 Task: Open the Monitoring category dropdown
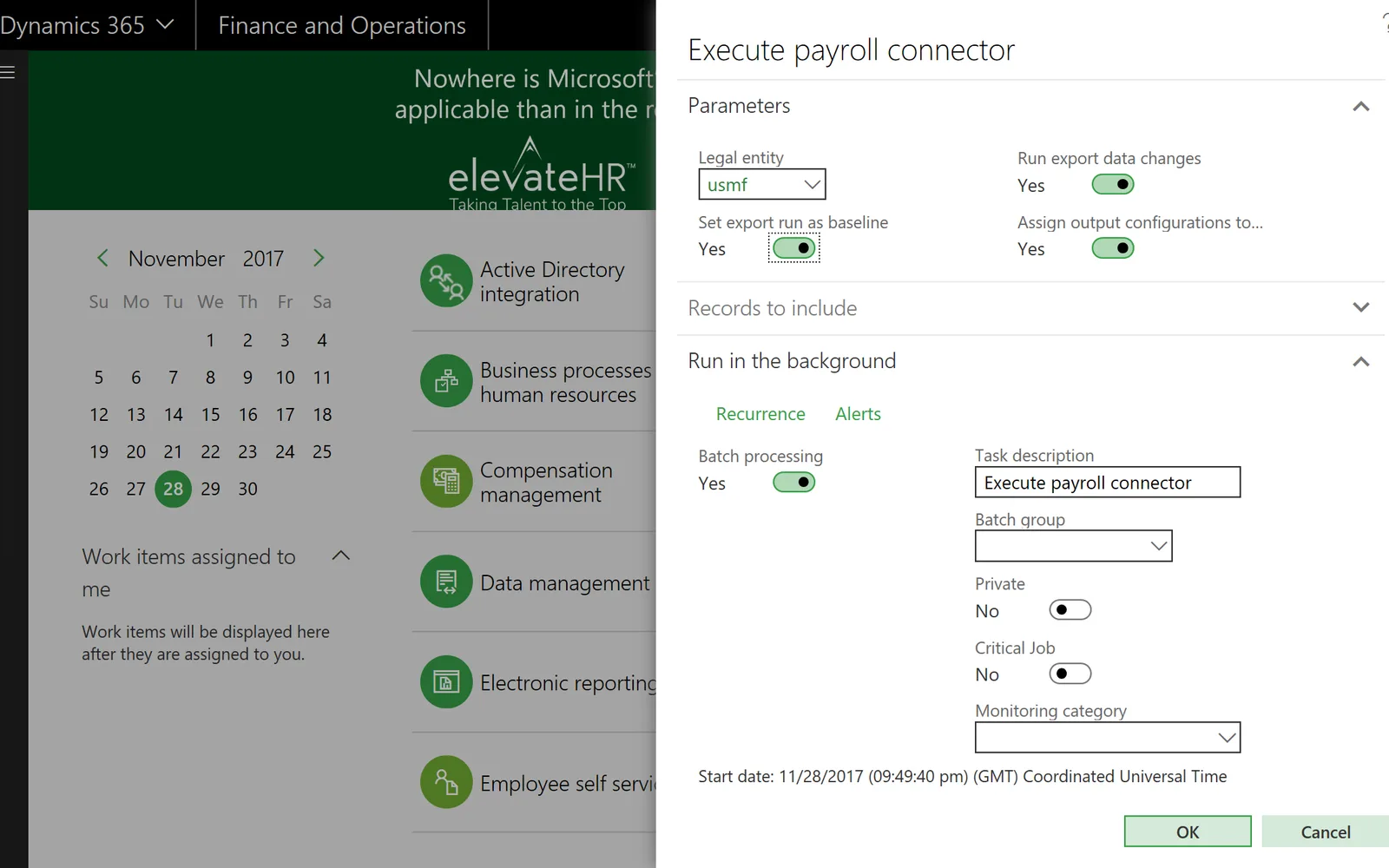(1227, 738)
